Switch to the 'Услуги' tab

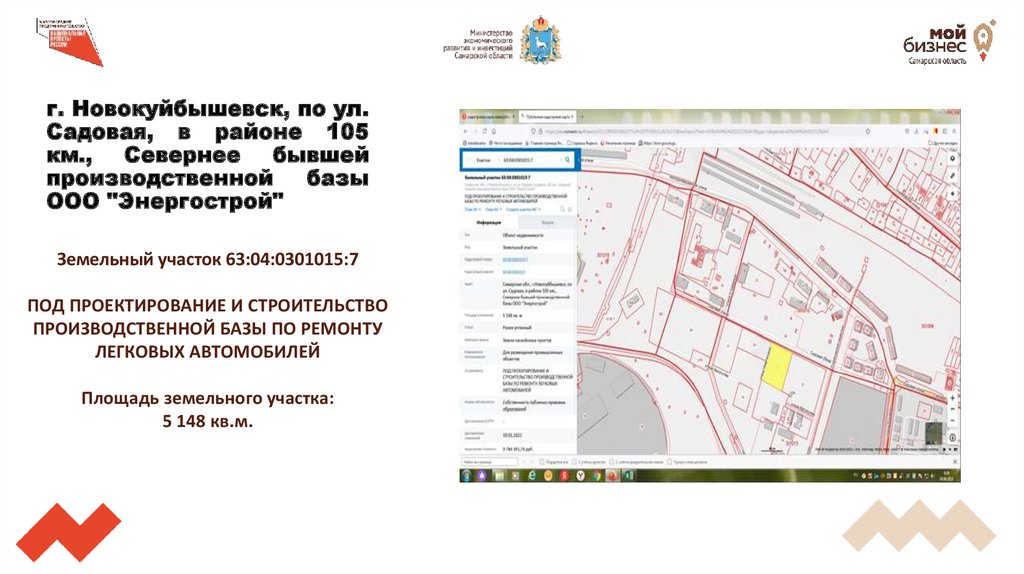548,223
